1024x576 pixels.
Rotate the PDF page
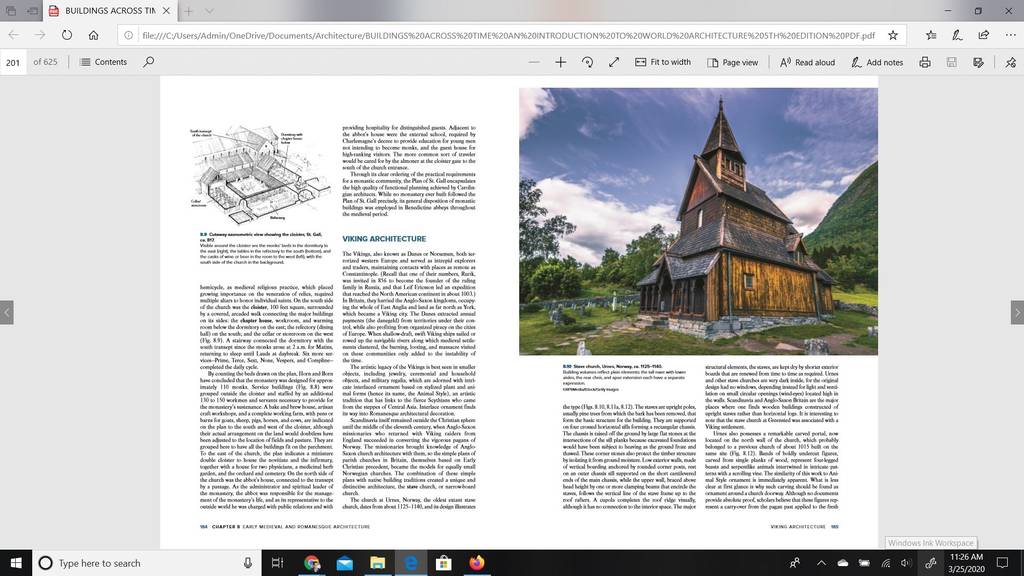point(587,62)
